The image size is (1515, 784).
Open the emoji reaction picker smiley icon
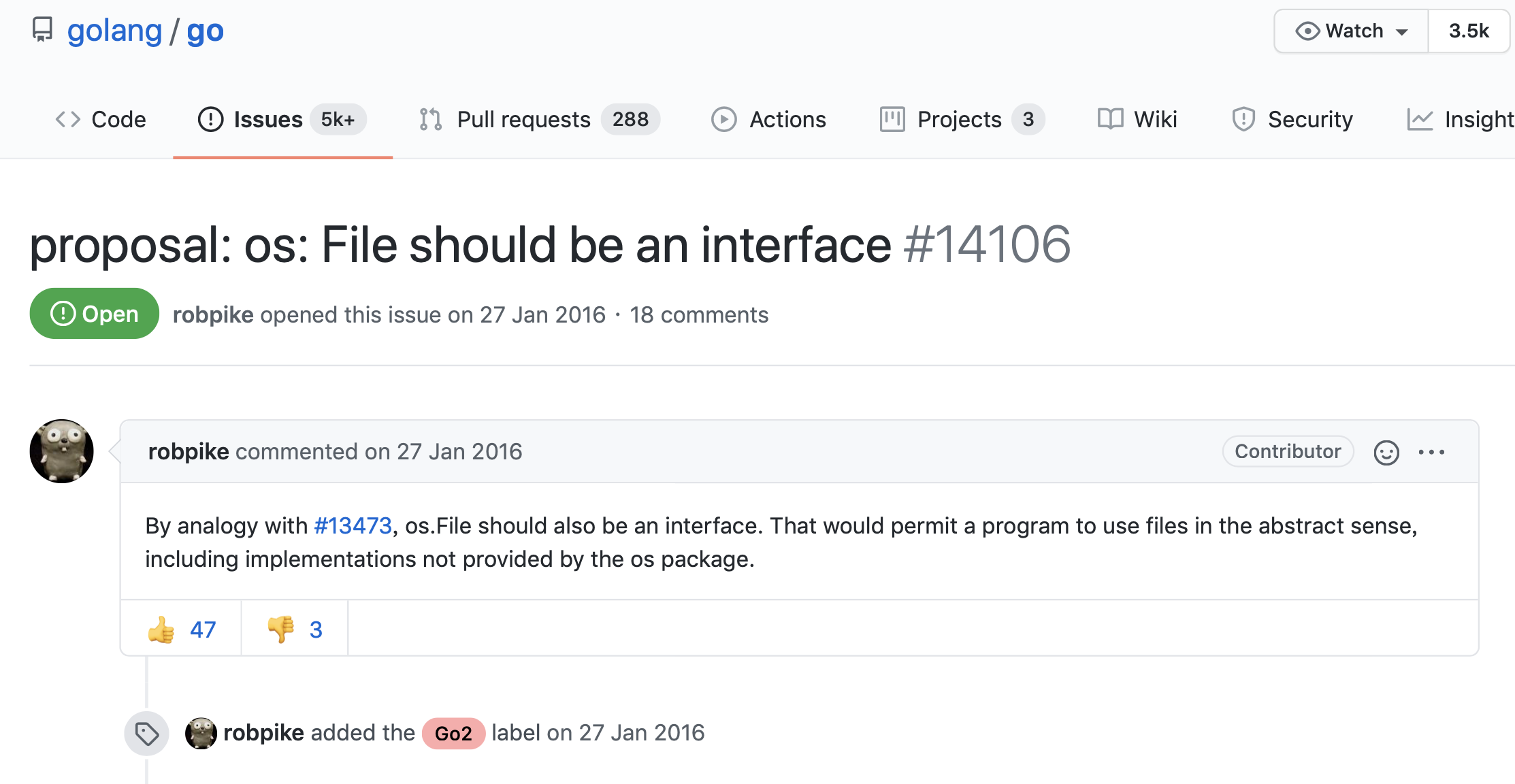point(1386,453)
